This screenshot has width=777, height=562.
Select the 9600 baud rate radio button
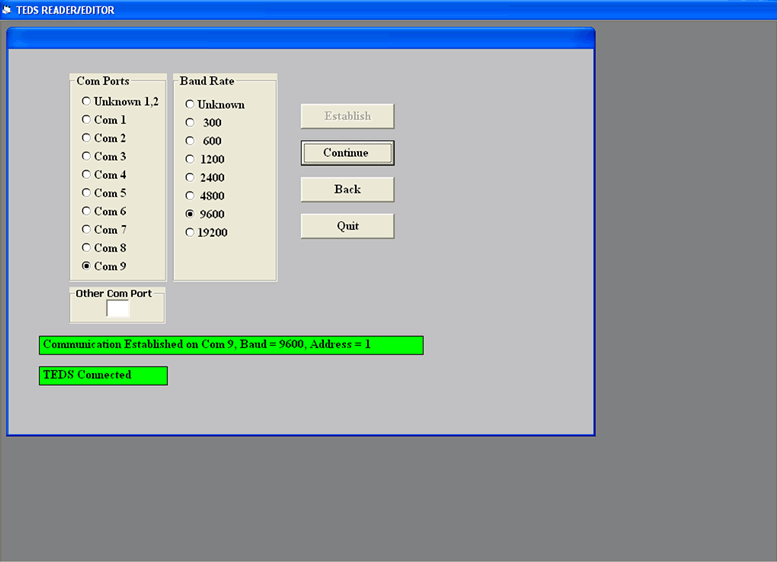[x=190, y=214]
